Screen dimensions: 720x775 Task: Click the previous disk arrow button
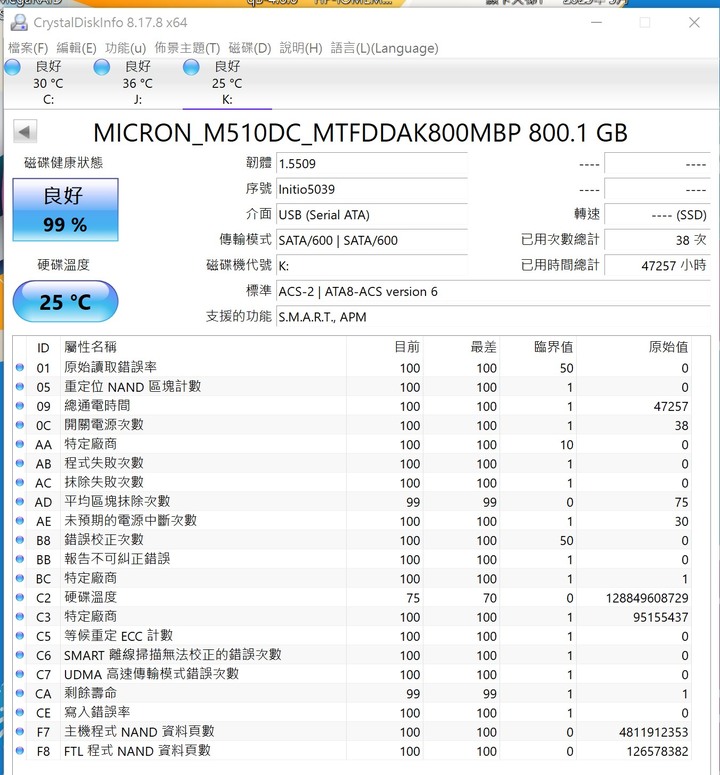(x=25, y=132)
